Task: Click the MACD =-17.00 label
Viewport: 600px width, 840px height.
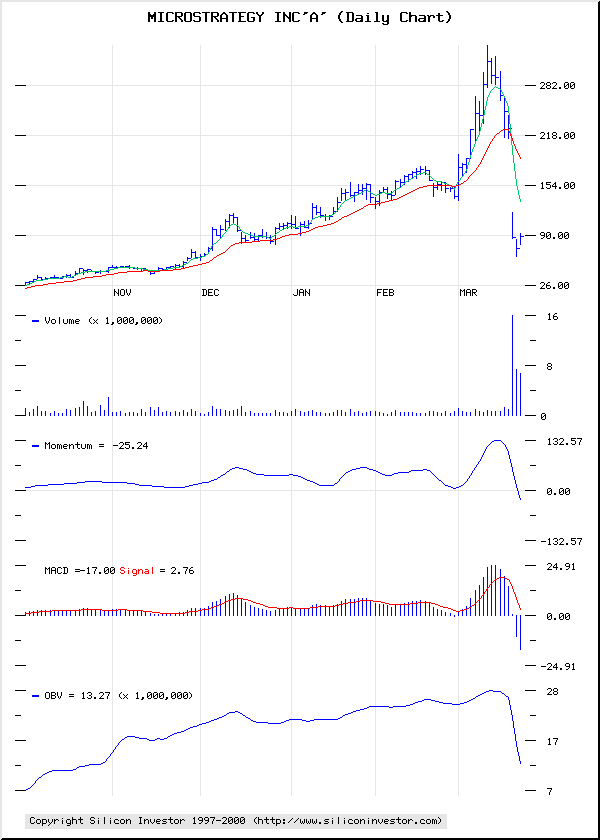Action: coord(80,571)
